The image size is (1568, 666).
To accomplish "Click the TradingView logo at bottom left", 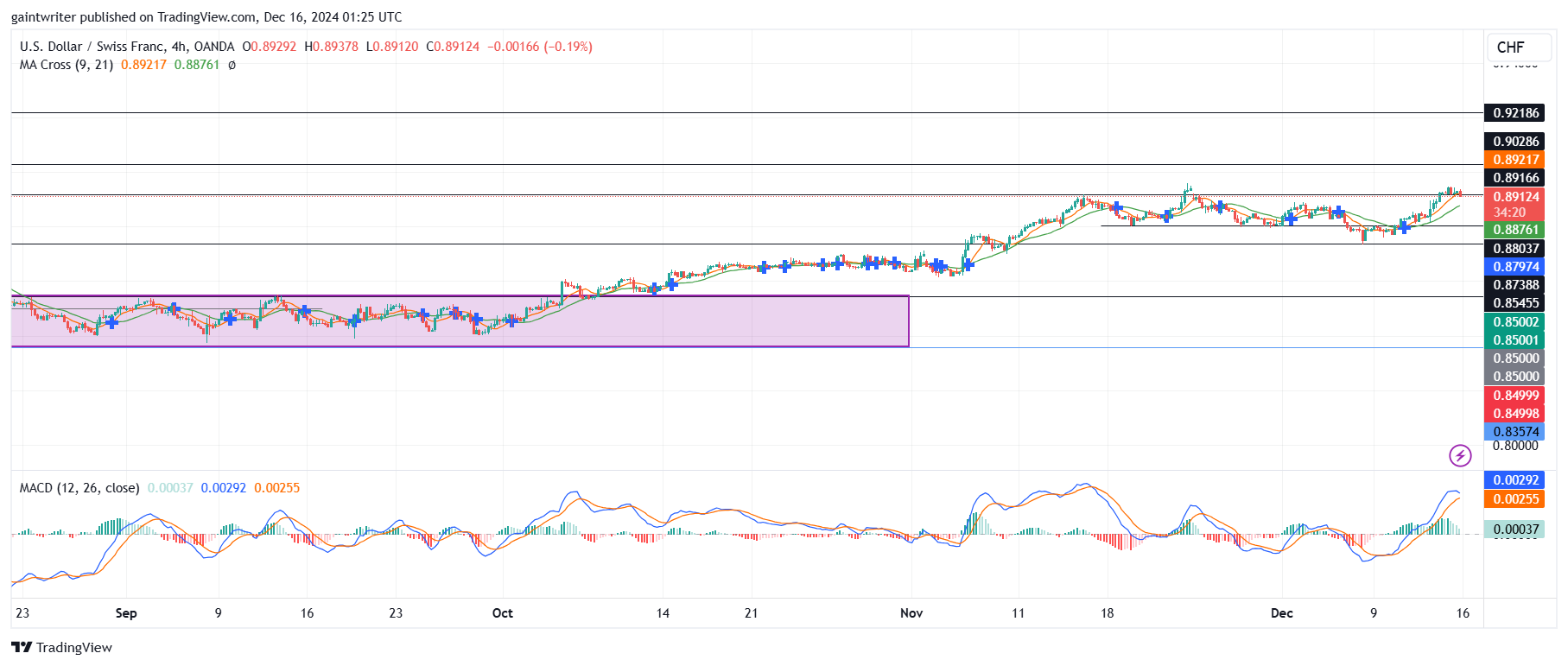I will [x=61, y=647].
